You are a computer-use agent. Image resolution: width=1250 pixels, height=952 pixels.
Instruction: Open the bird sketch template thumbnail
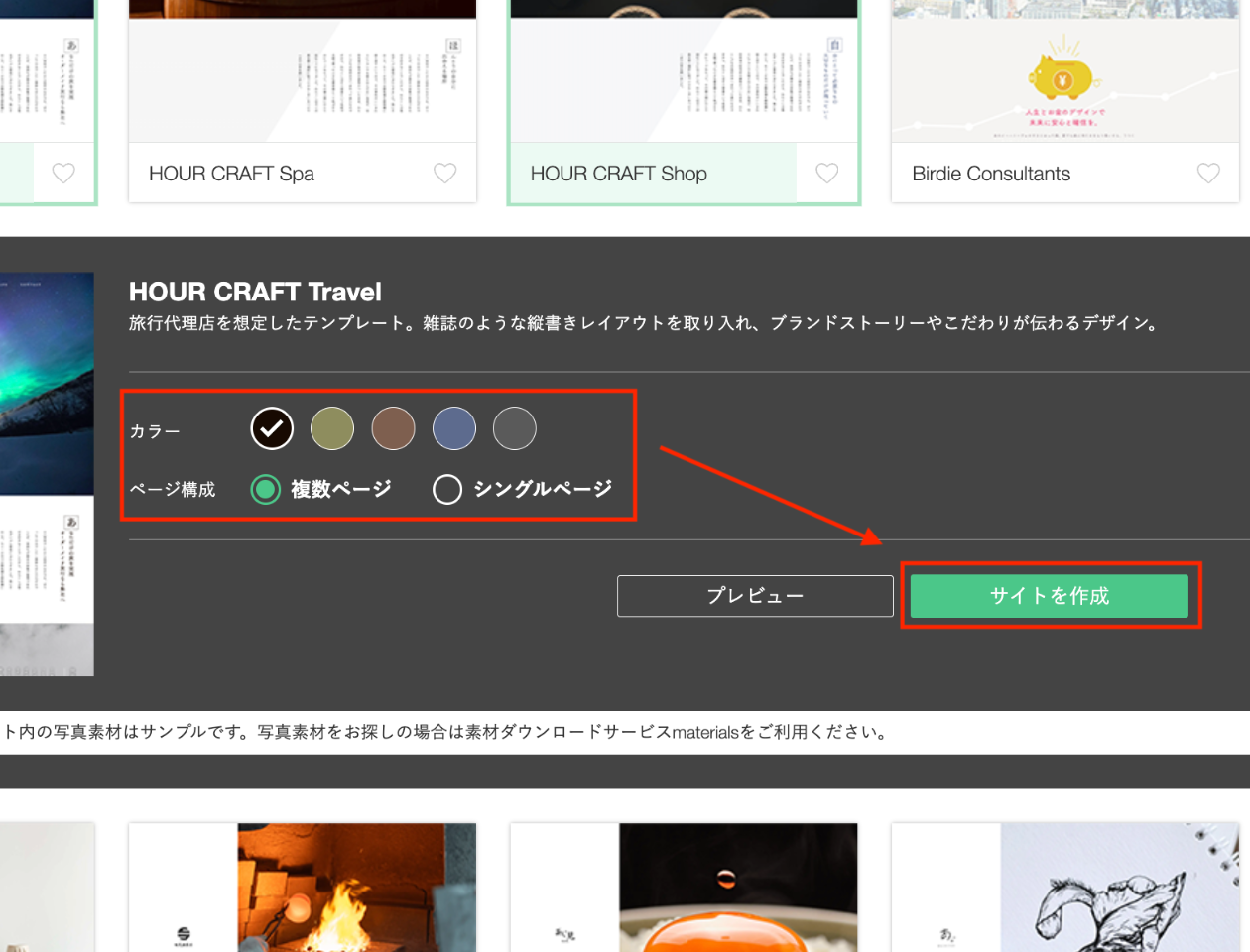click(x=1064, y=887)
